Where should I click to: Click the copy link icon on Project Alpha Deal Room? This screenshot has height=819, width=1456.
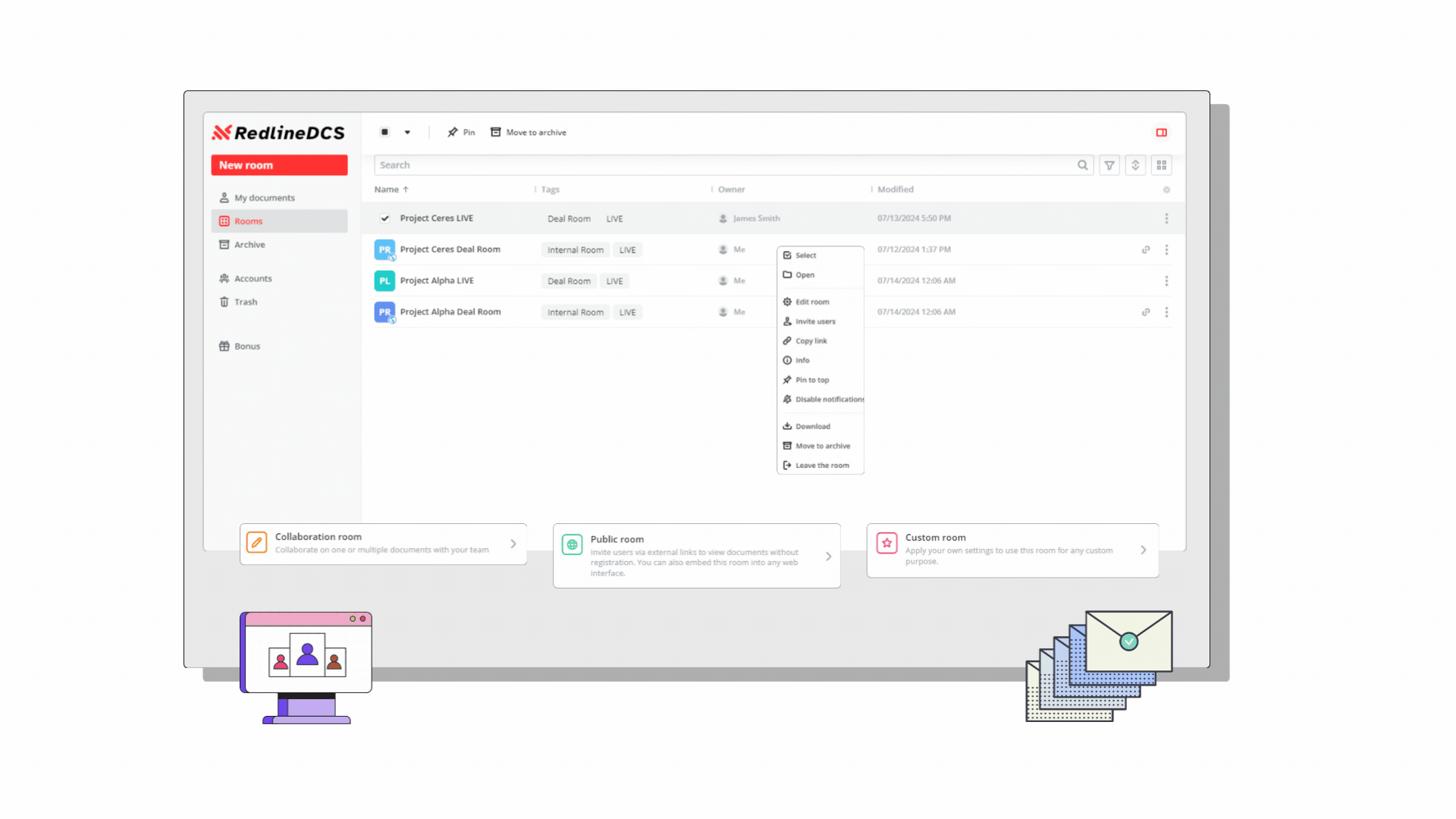click(1145, 312)
